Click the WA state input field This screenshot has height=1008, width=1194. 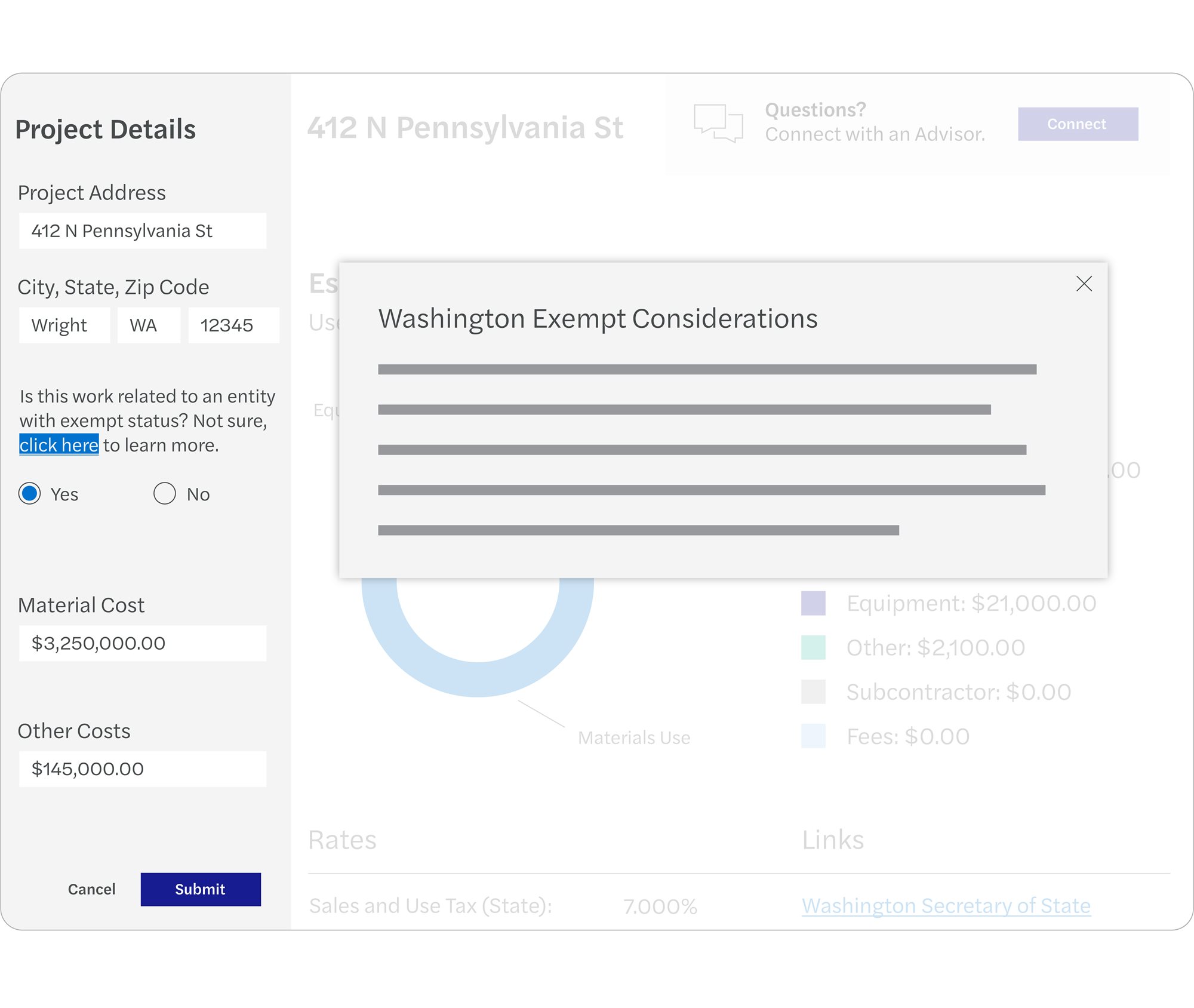[148, 325]
